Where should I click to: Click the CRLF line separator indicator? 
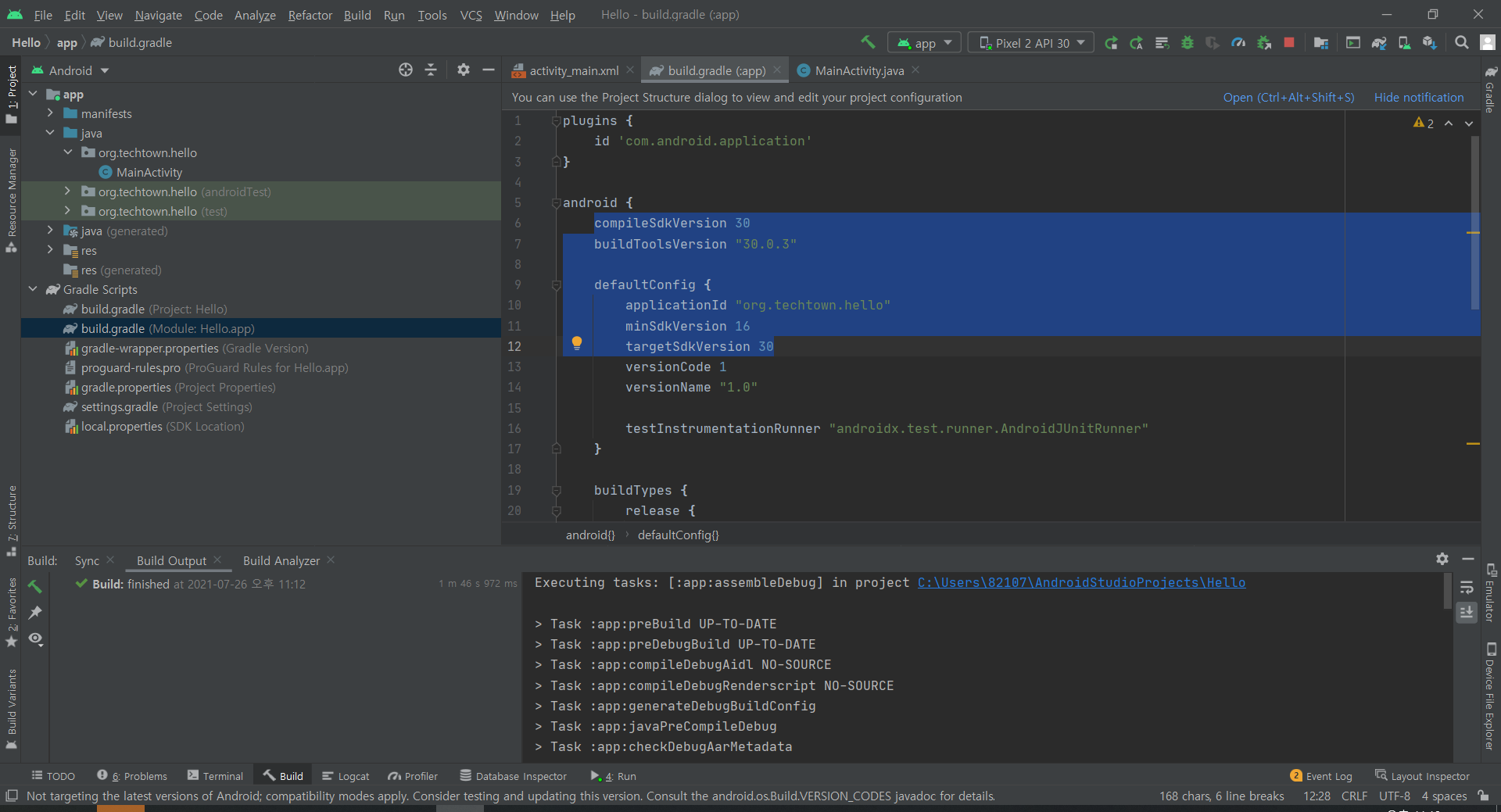(x=1354, y=796)
